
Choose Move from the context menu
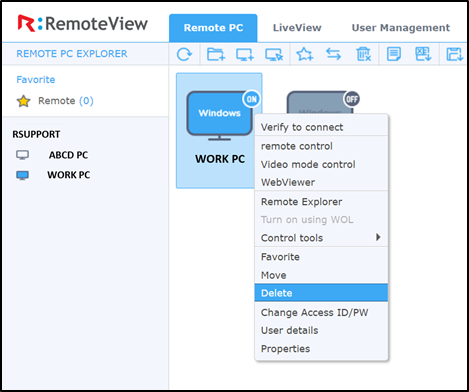click(x=321, y=275)
